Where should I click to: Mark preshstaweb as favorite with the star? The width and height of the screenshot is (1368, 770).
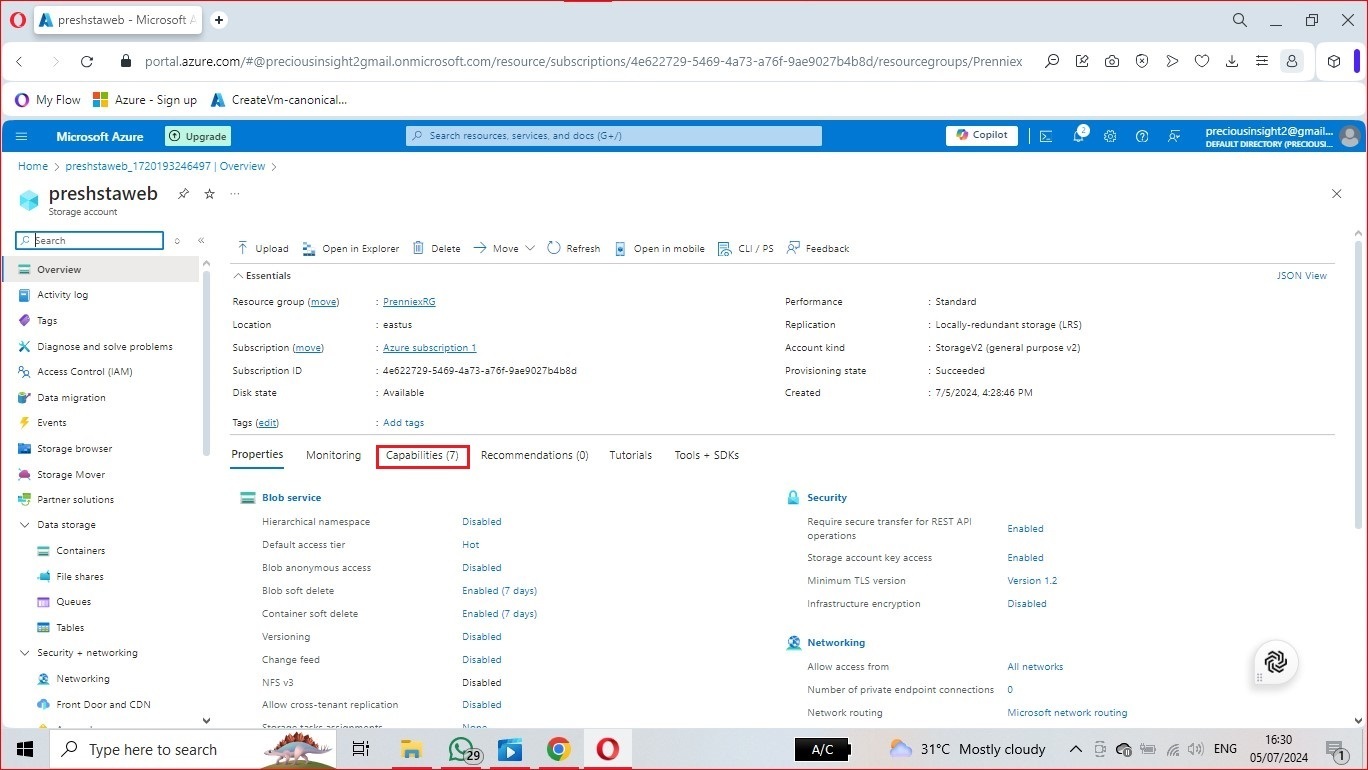click(209, 194)
